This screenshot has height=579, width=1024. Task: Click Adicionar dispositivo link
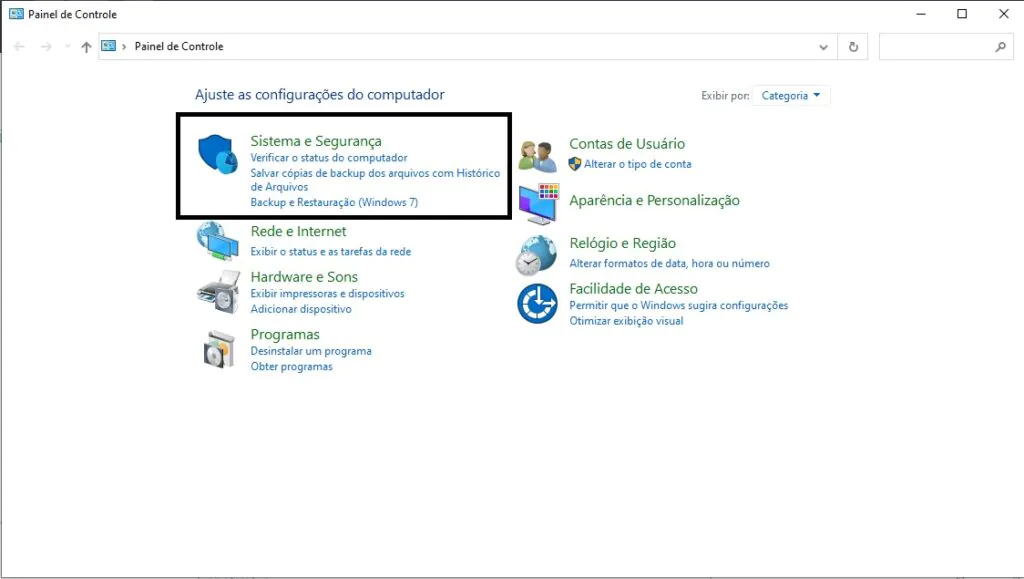(x=301, y=309)
